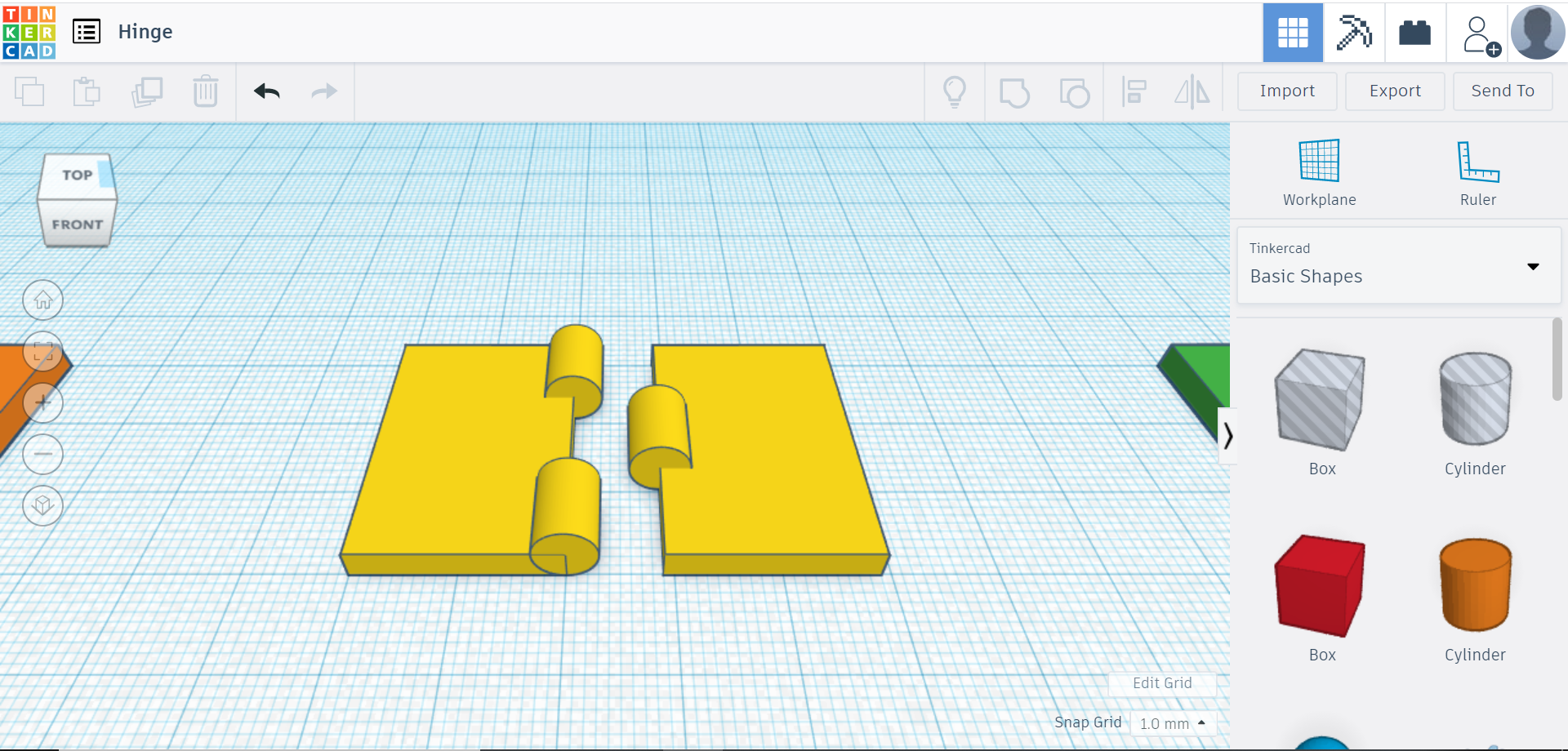
Task: Click the Delete (trash) icon
Action: coord(205,91)
